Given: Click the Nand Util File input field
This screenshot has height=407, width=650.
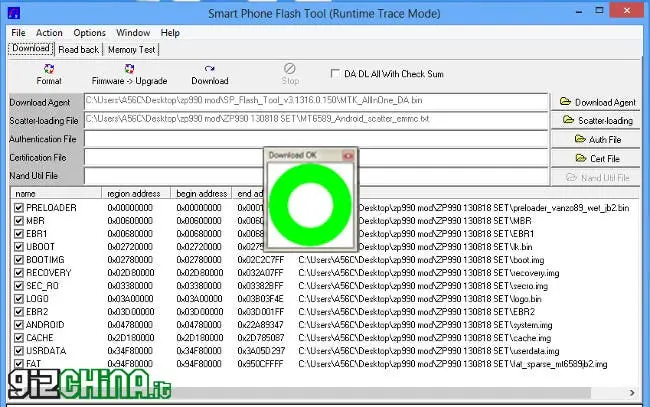Looking at the screenshot, I should coord(316,176).
